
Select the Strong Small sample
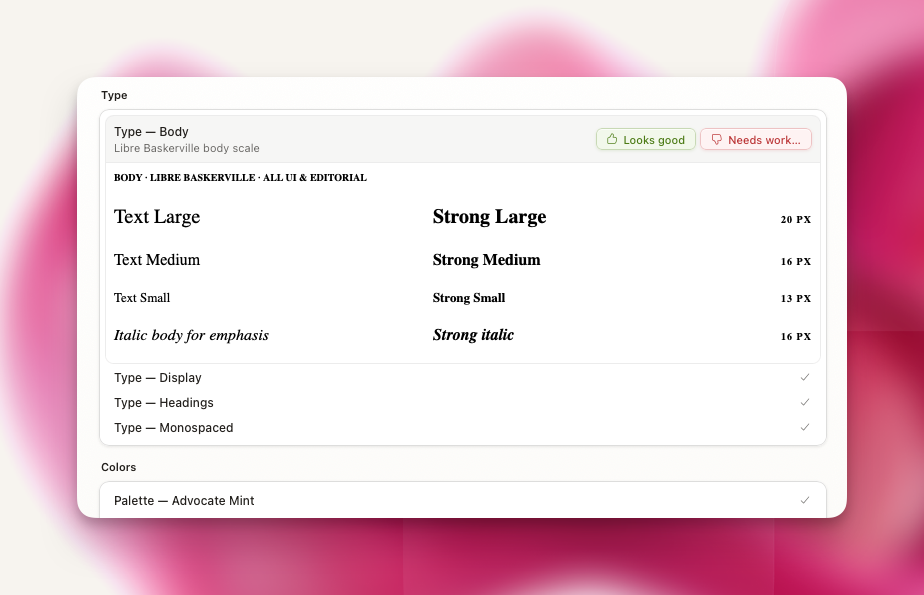[x=468, y=298]
